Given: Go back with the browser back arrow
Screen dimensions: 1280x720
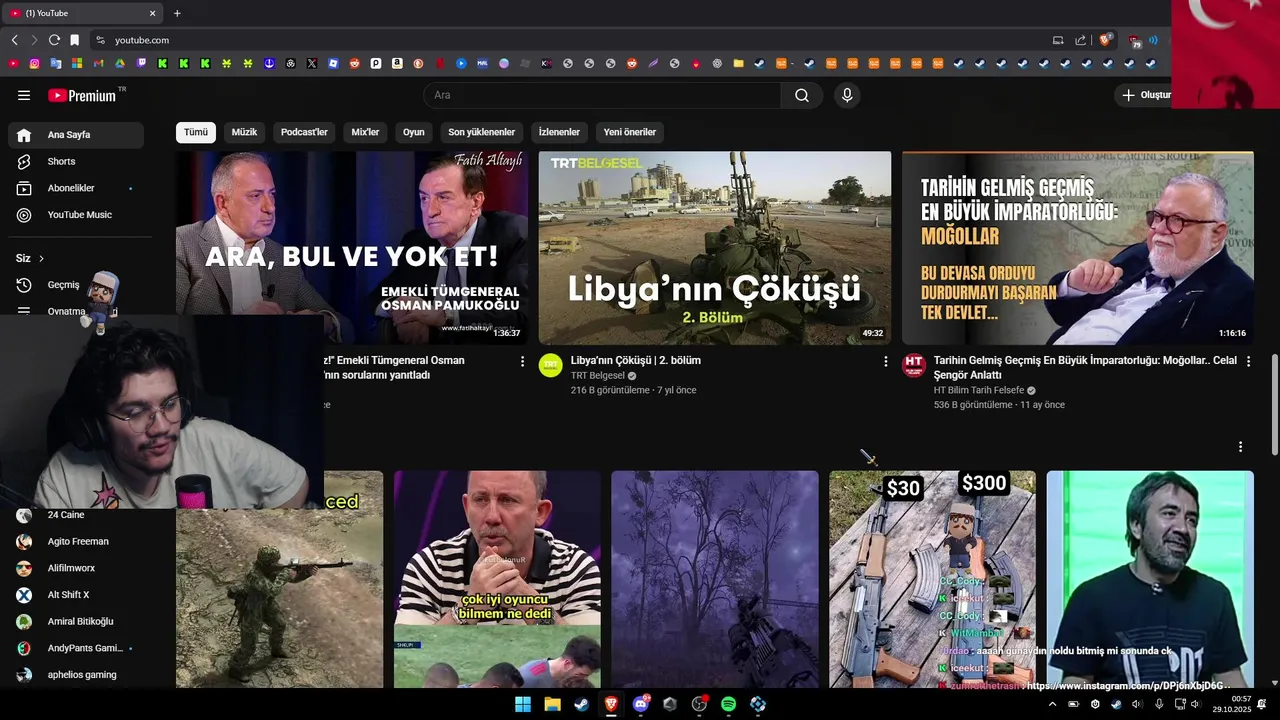Looking at the screenshot, I should tap(14, 40).
